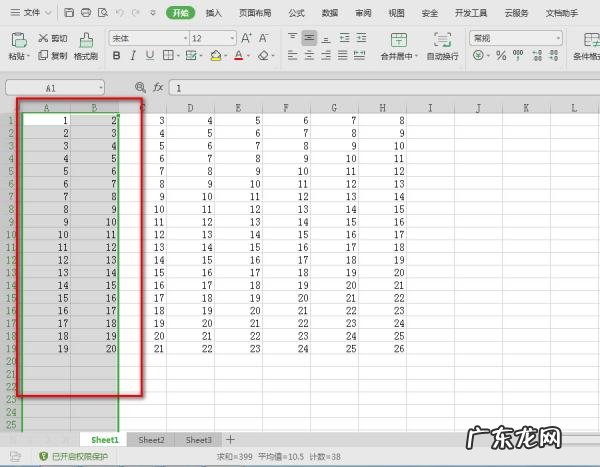
Task: Decrease font size with A- icon
Action: pyautogui.click(x=263, y=38)
